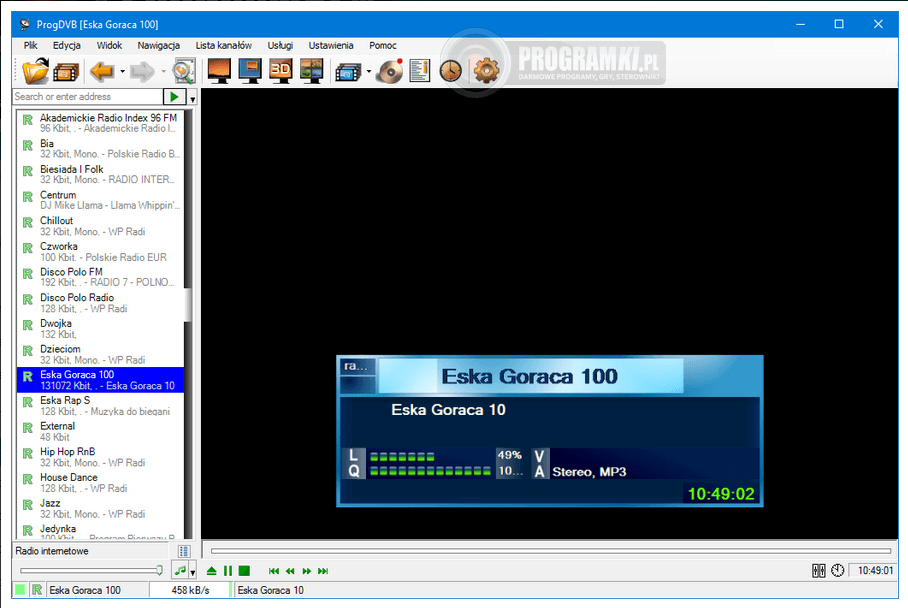This screenshot has width=908, height=608.
Task: Select the Centrum radio station
Action: [x=100, y=200]
